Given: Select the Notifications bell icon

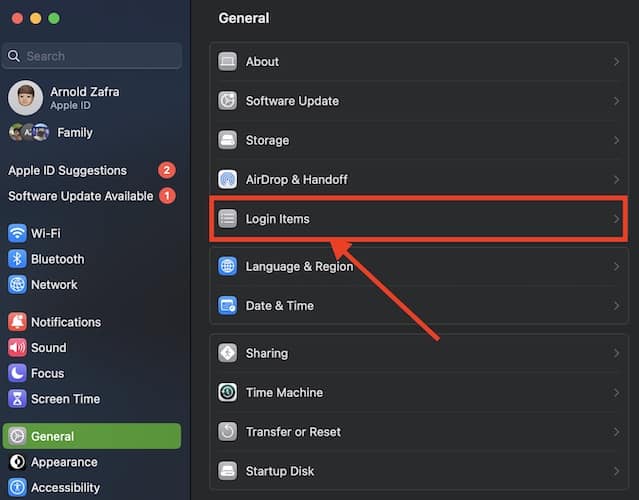Looking at the screenshot, I should pos(17,322).
